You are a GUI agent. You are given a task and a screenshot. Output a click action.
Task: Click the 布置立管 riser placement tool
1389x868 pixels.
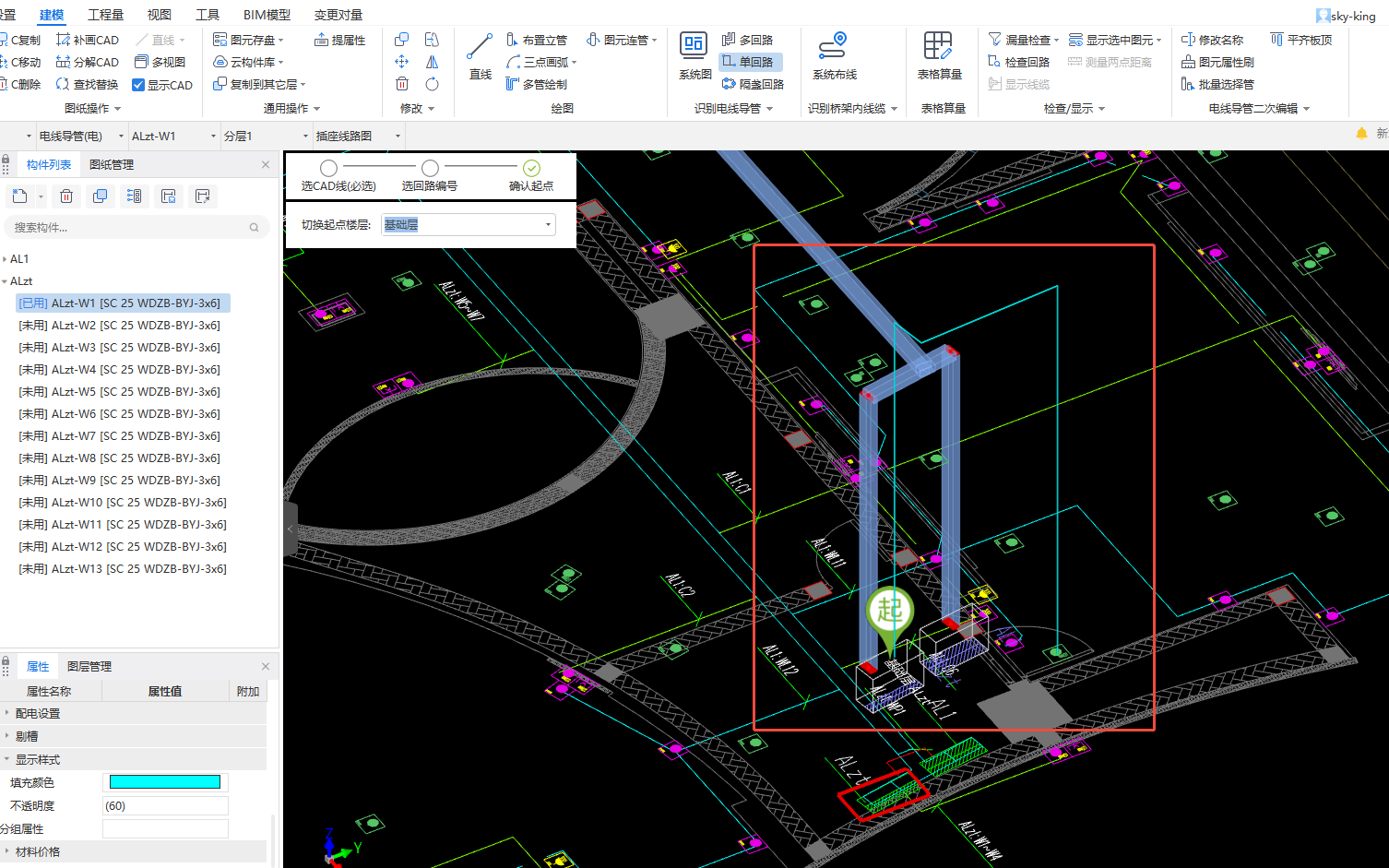coord(537,40)
